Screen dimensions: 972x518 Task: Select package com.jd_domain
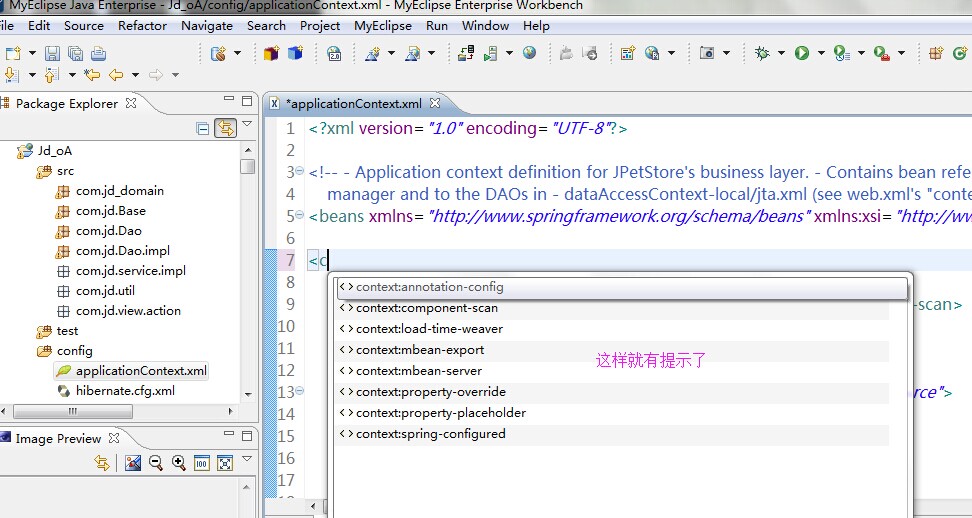click(120, 191)
